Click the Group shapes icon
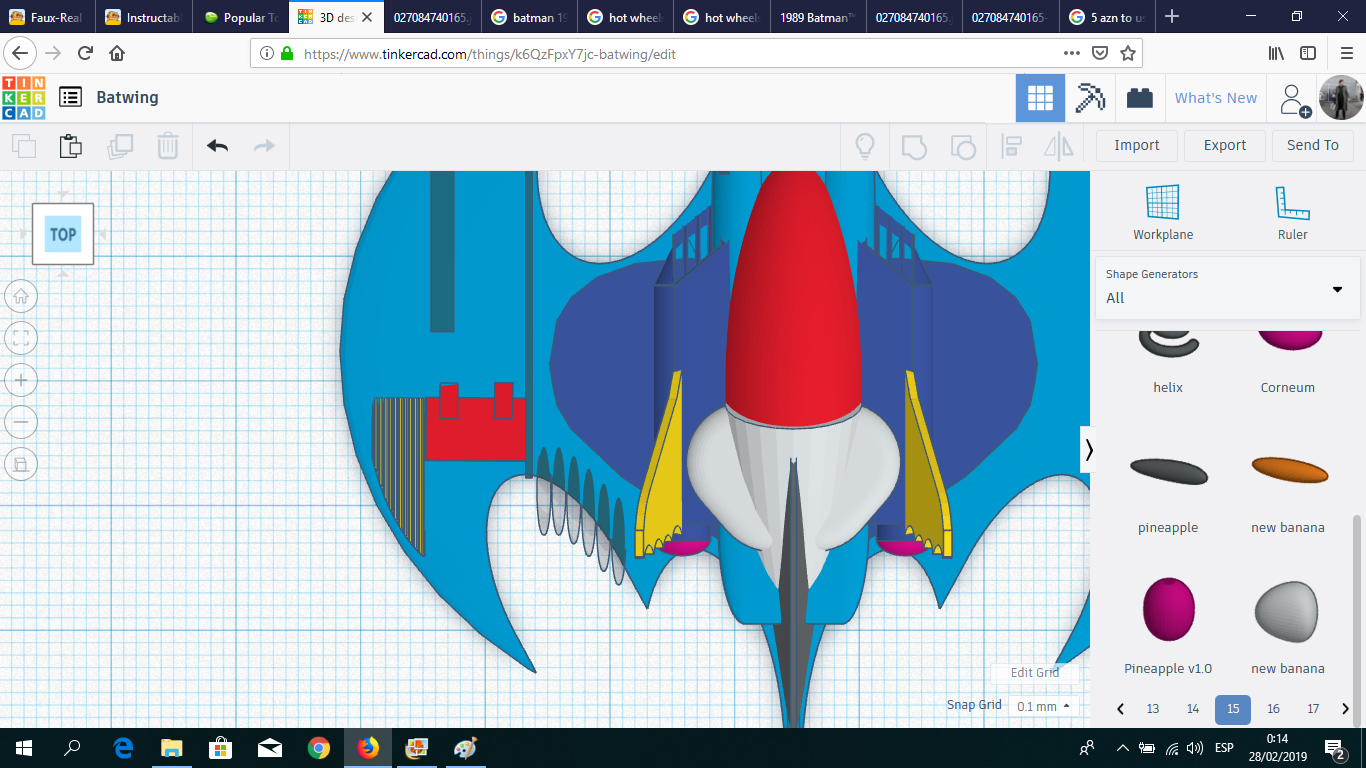The width and height of the screenshot is (1366, 768). click(x=914, y=146)
